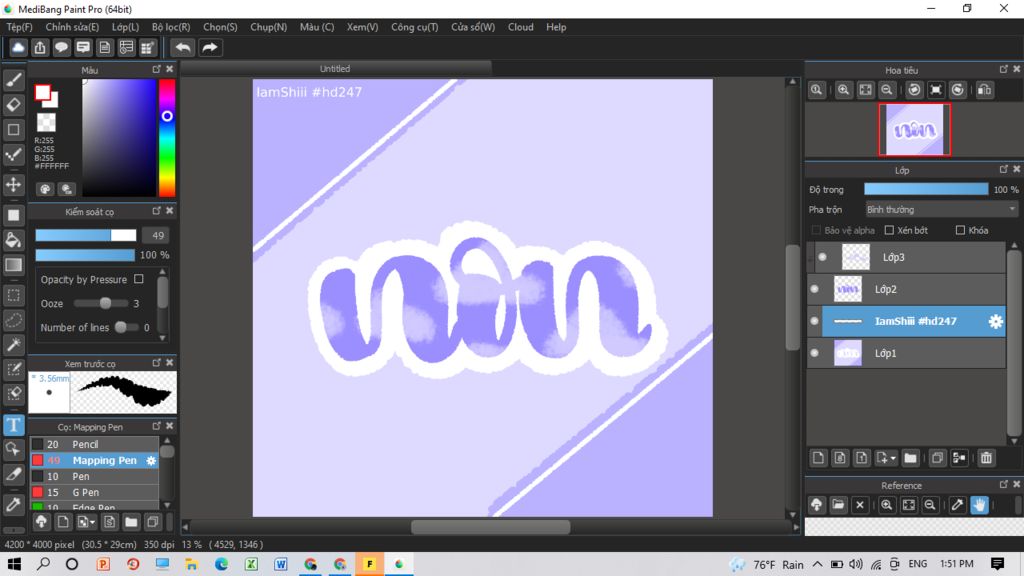
Task: Hide the IamShiii #hd247 layer
Action: pos(814,321)
